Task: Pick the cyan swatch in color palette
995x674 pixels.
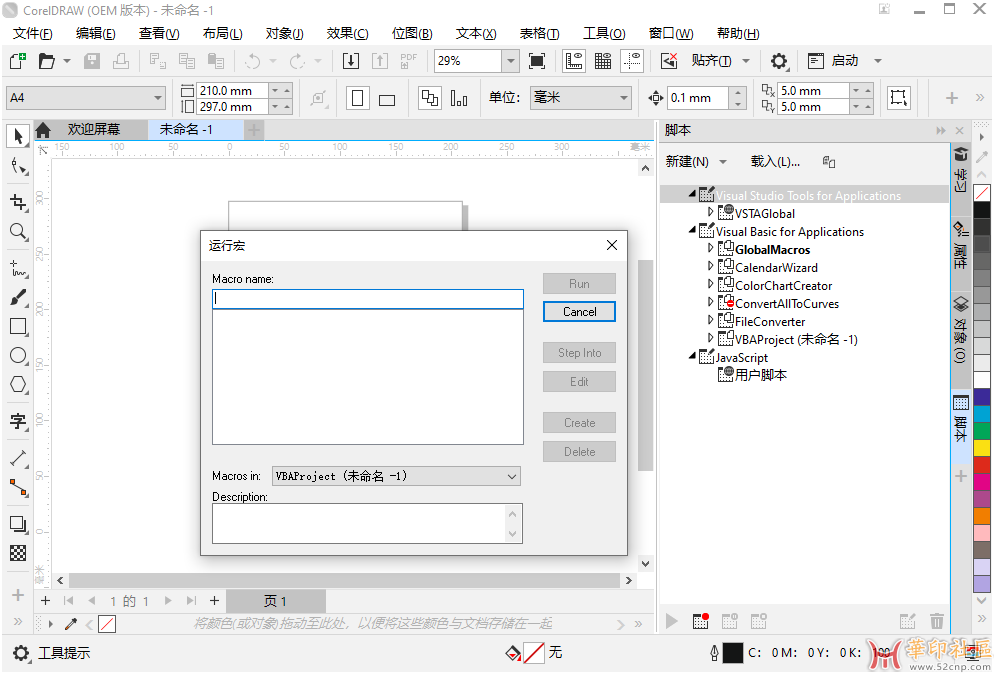Action: [982, 413]
